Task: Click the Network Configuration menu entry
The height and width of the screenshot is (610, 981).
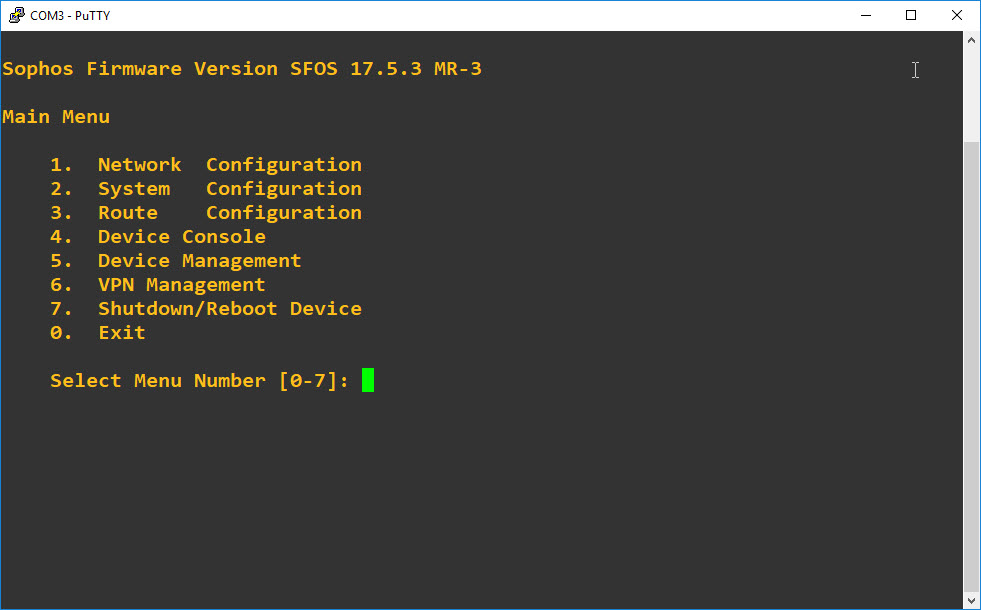Action: (206, 165)
